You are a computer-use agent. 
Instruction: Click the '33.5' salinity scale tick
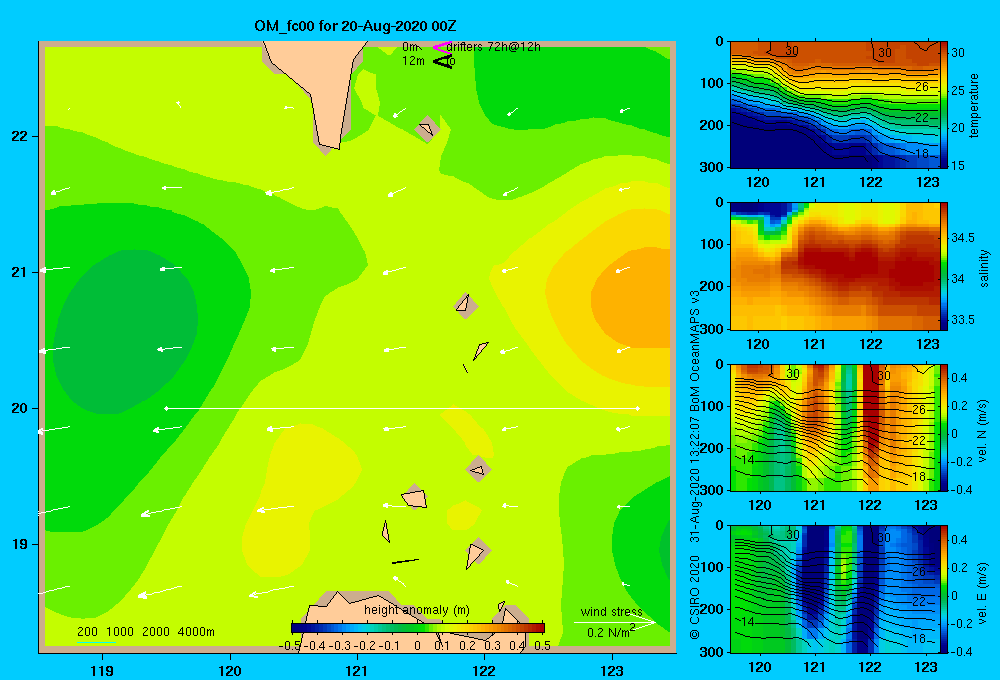962,320
